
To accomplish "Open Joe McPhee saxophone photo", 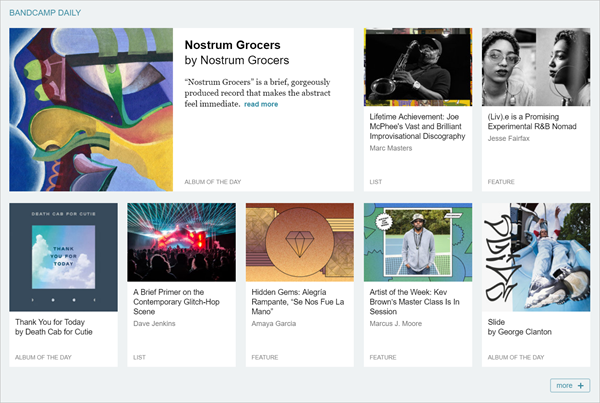I will tap(418, 67).
